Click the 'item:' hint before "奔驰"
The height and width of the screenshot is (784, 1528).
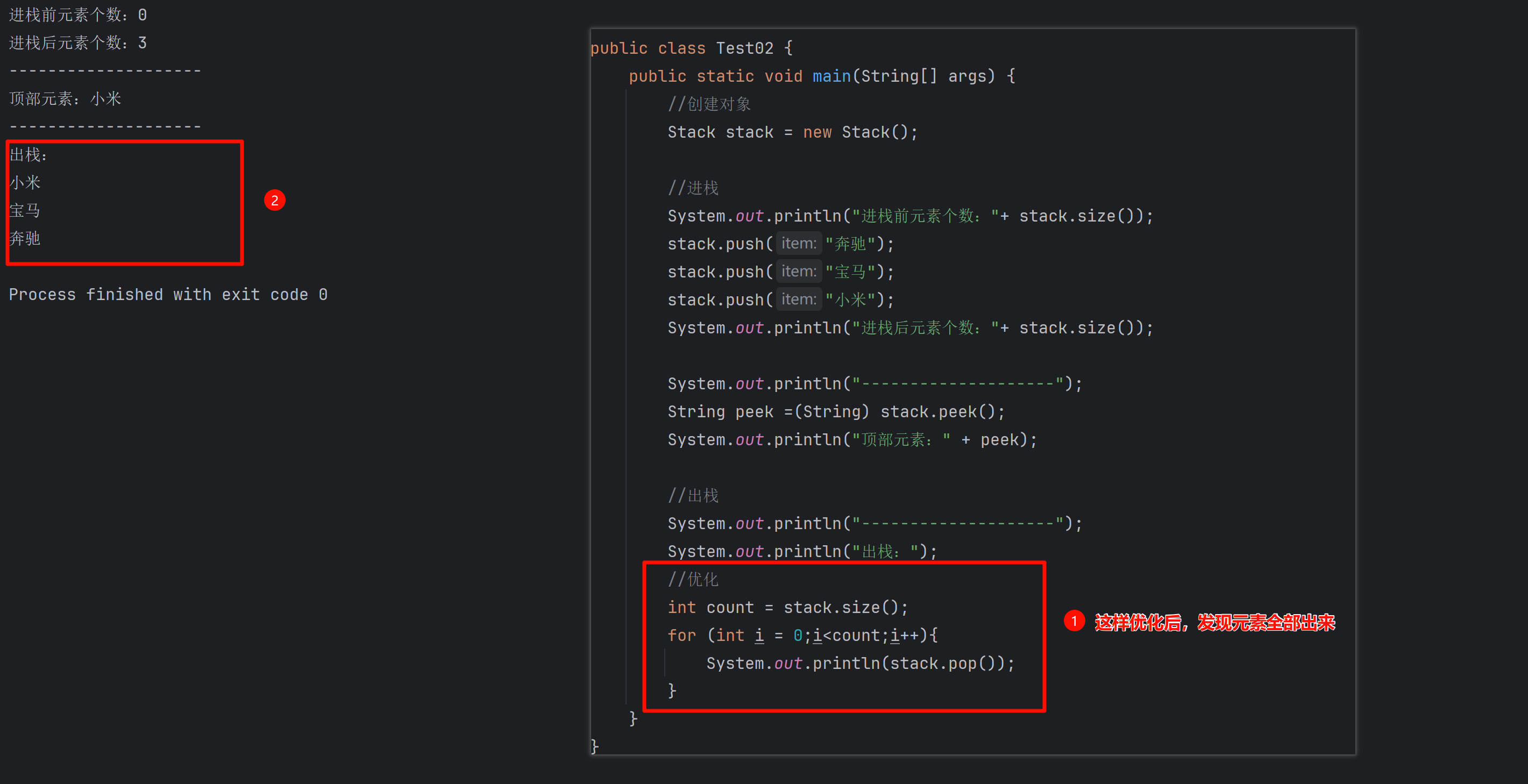pyautogui.click(x=798, y=243)
